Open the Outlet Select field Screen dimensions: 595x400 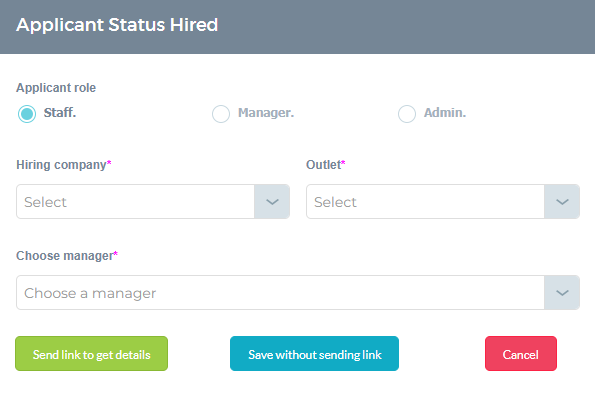[443, 202]
